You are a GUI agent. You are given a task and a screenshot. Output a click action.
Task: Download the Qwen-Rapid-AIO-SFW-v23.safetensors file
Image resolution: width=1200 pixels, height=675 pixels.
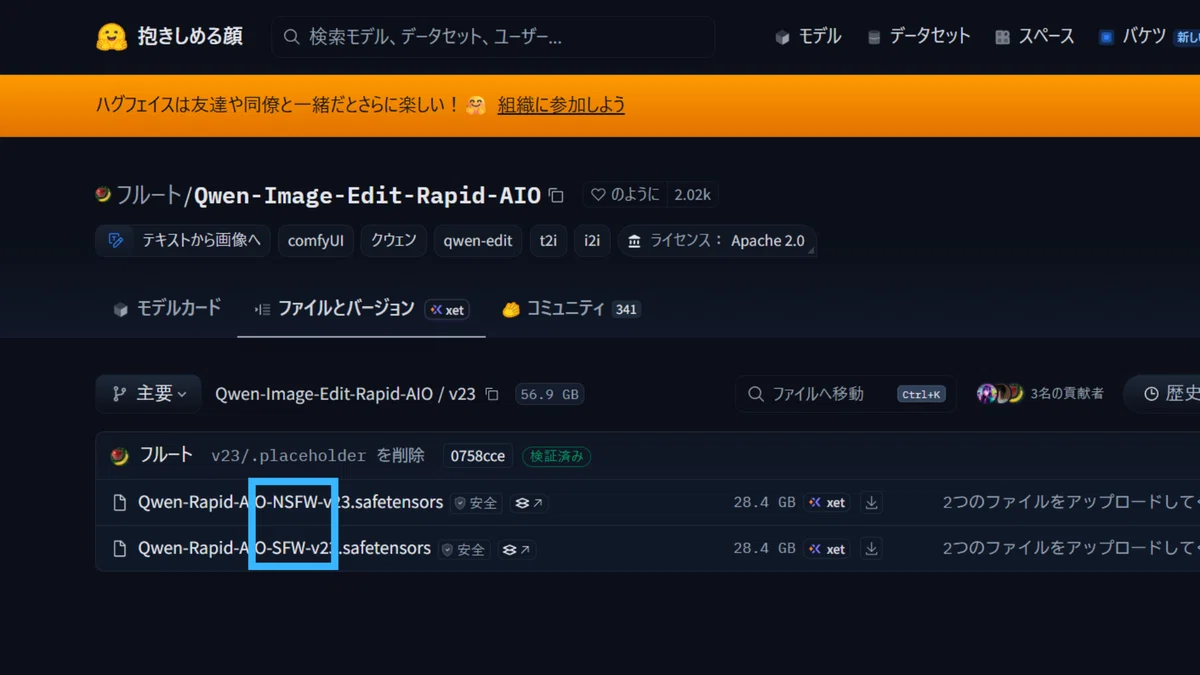[871, 549]
